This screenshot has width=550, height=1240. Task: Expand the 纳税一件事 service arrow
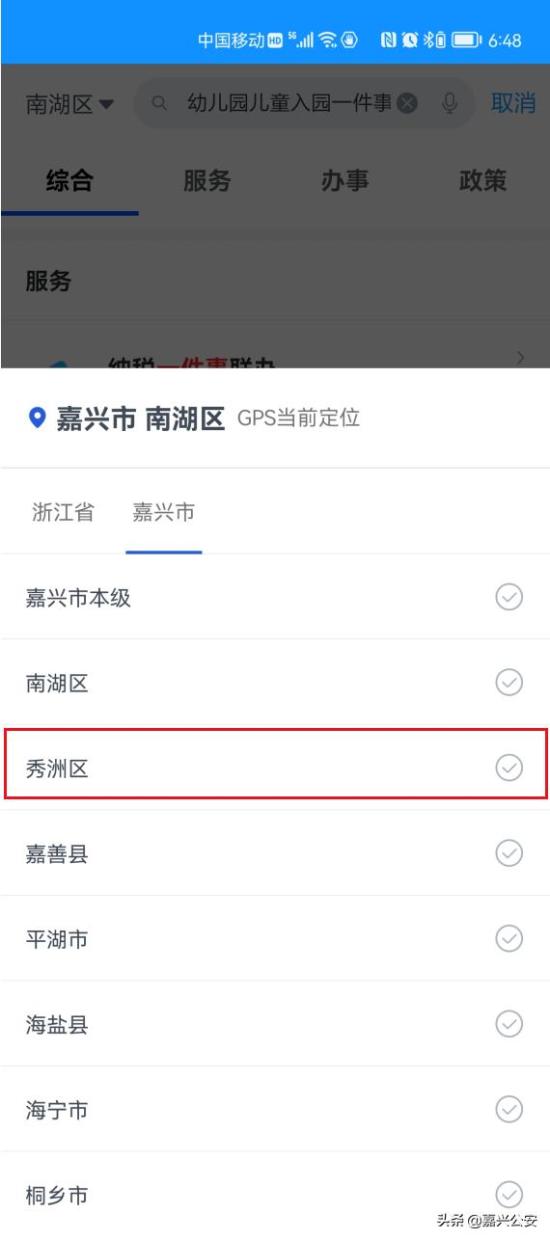tap(520, 358)
